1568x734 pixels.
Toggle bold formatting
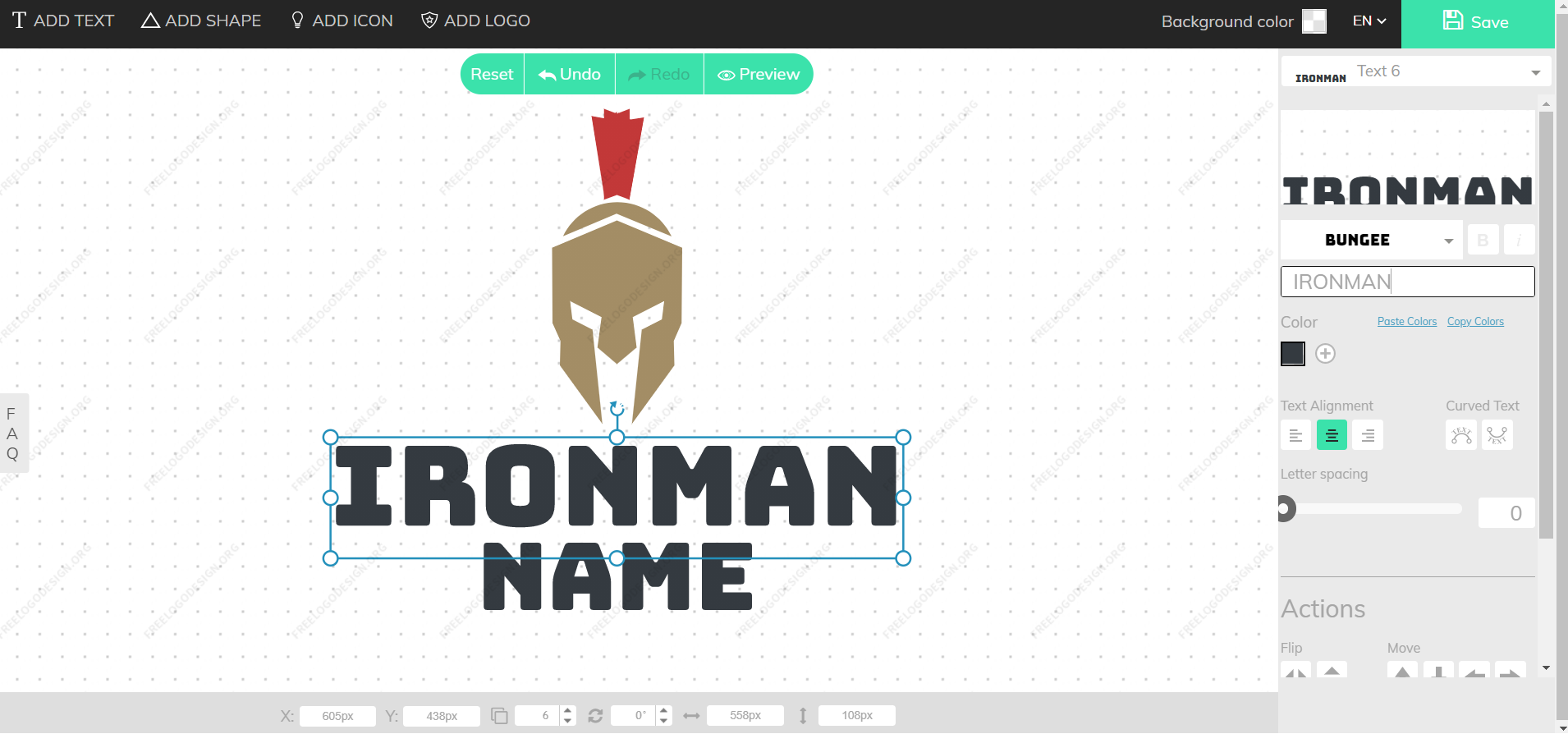click(1483, 240)
